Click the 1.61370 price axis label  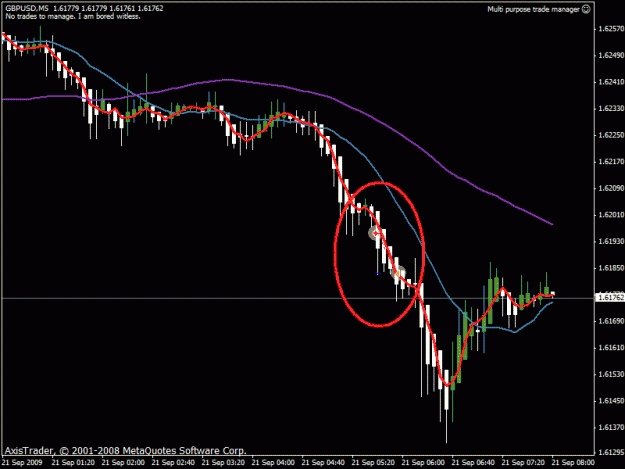click(611, 427)
